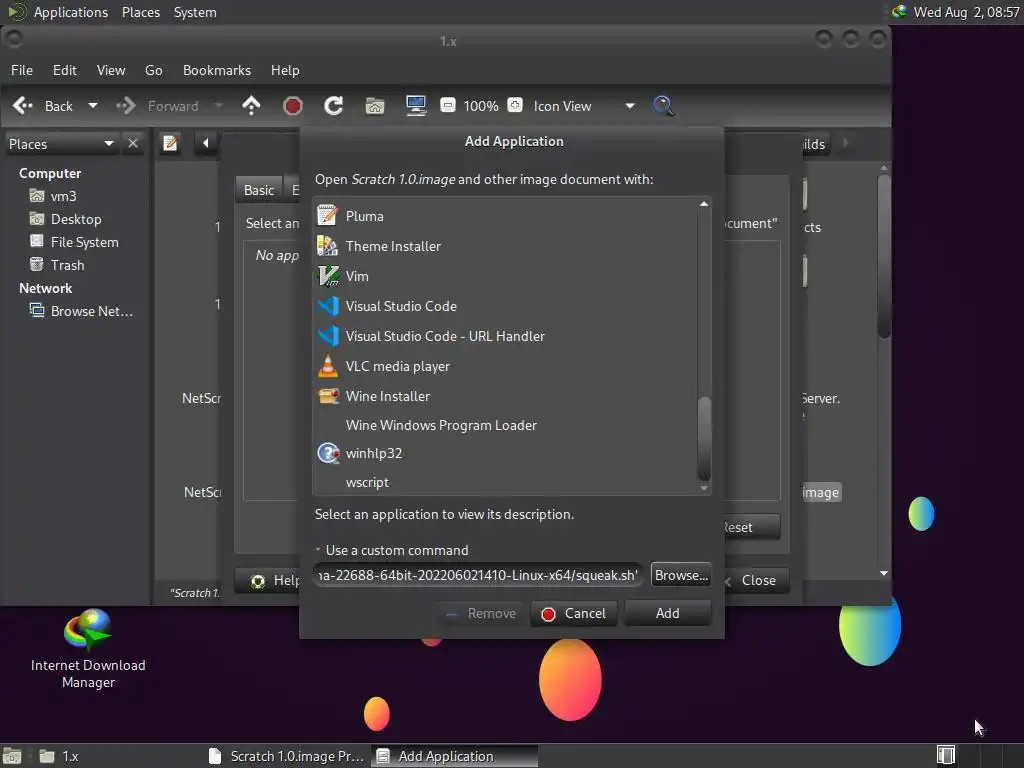
Task: Click the Remove button
Action: tap(481, 613)
